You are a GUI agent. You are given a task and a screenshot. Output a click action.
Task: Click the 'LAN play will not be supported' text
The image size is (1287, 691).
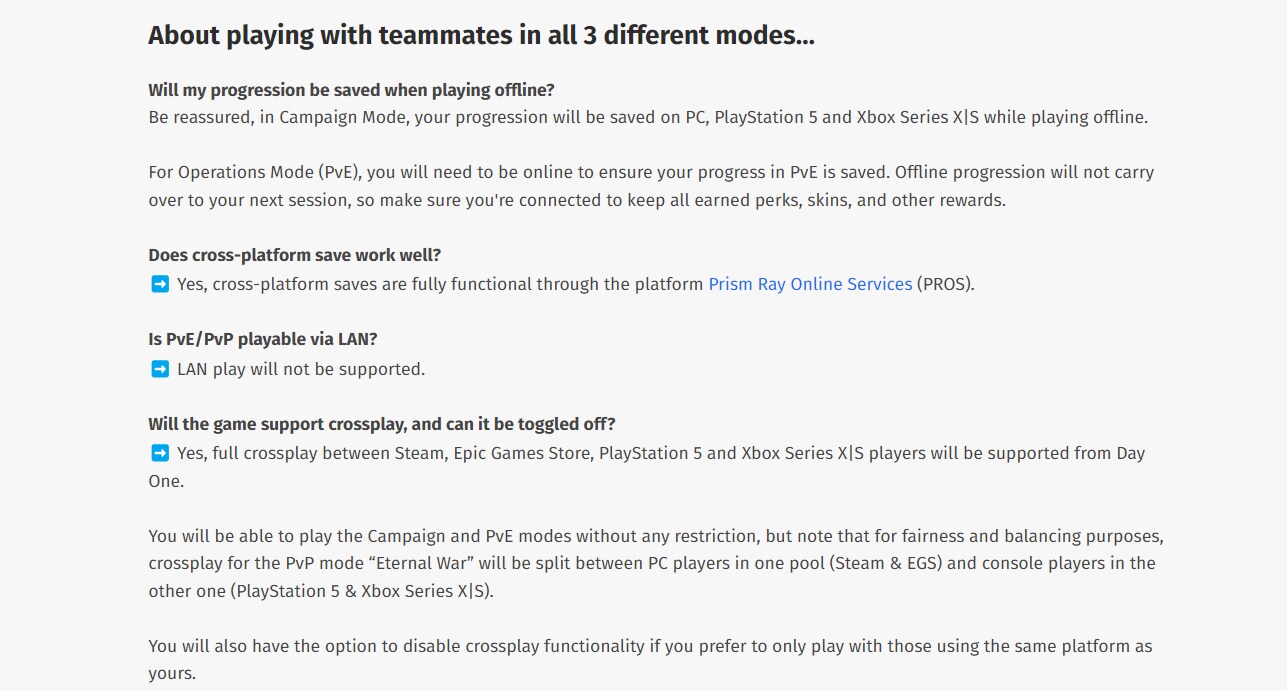coord(301,369)
